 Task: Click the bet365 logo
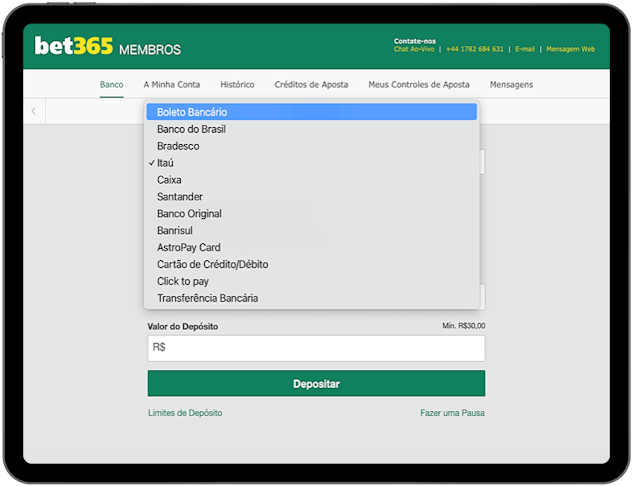74,46
